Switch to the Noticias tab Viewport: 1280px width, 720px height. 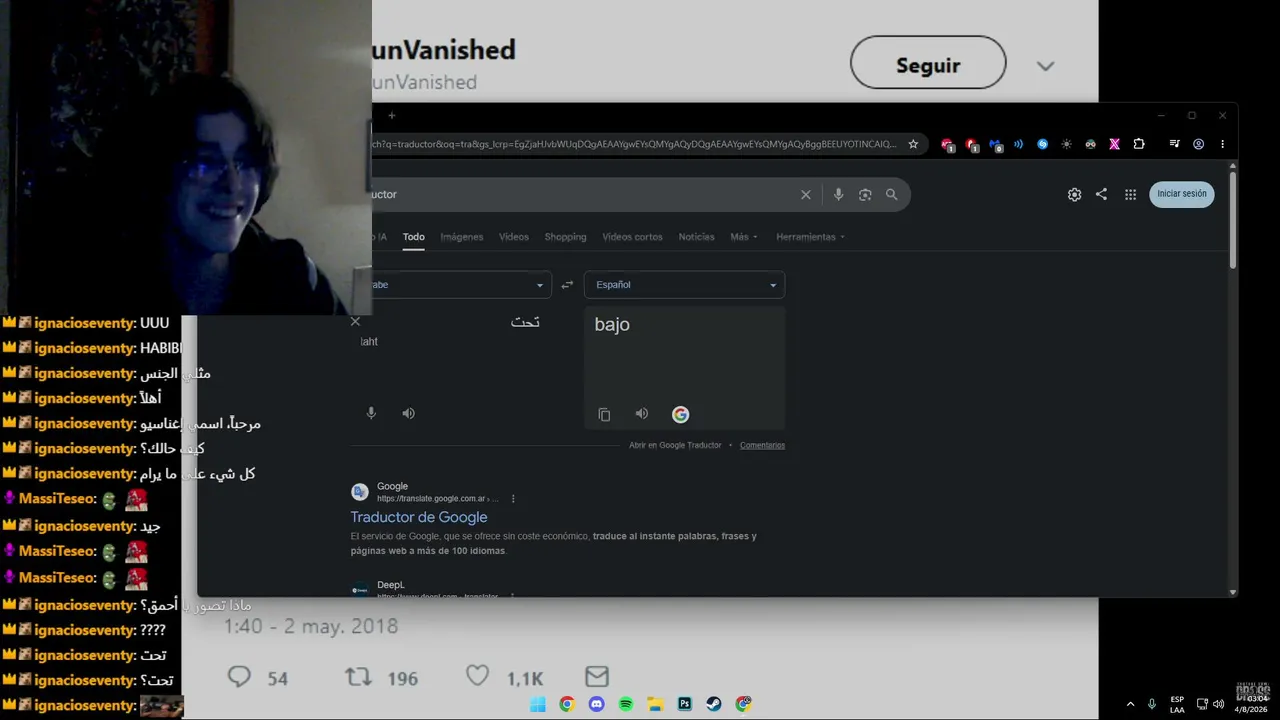(x=696, y=237)
